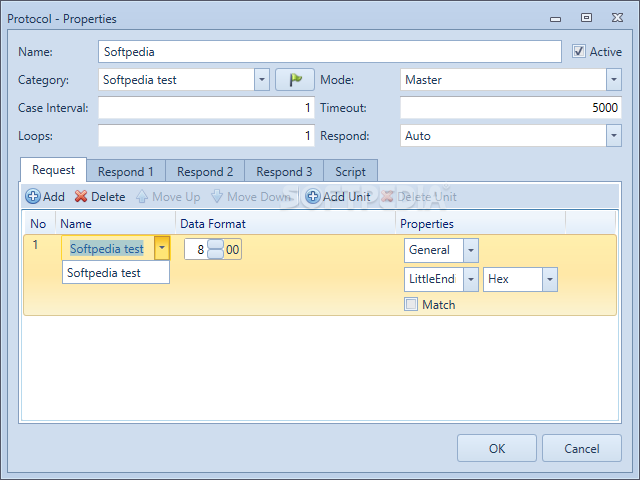
Task: Open the LittleEndian dropdown arrow
Action: (471, 279)
